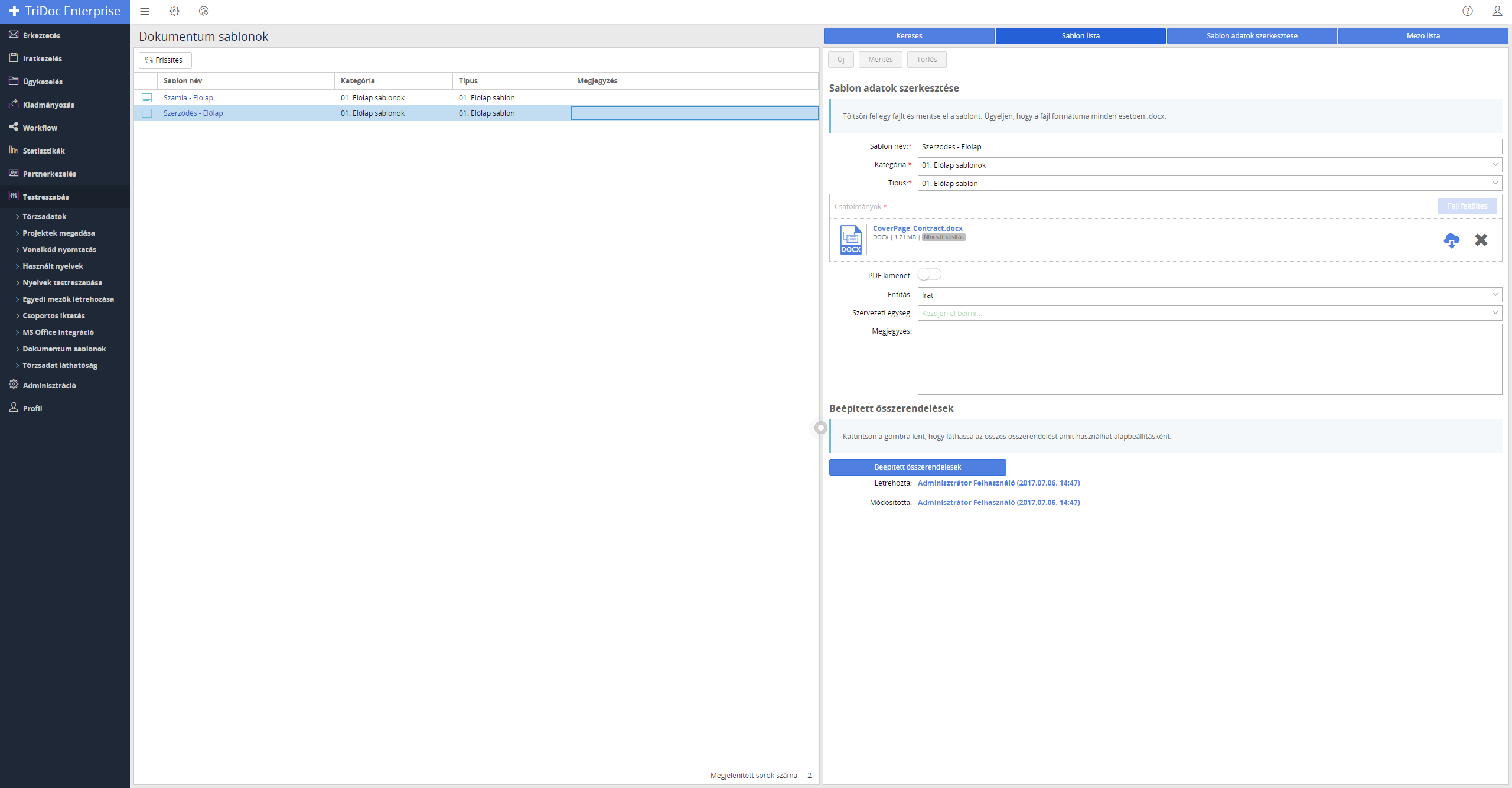Download CoverPage_Contract.docx via cloud icon
The height and width of the screenshot is (788, 1512).
point(1451,240)
